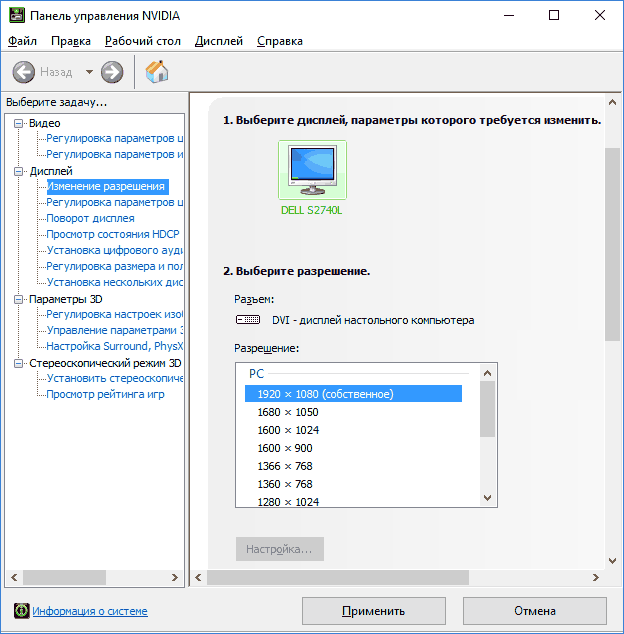624x634 pixels.
Task: Select Изменение разрешения in the tree
Action: (x=107, y=186)
